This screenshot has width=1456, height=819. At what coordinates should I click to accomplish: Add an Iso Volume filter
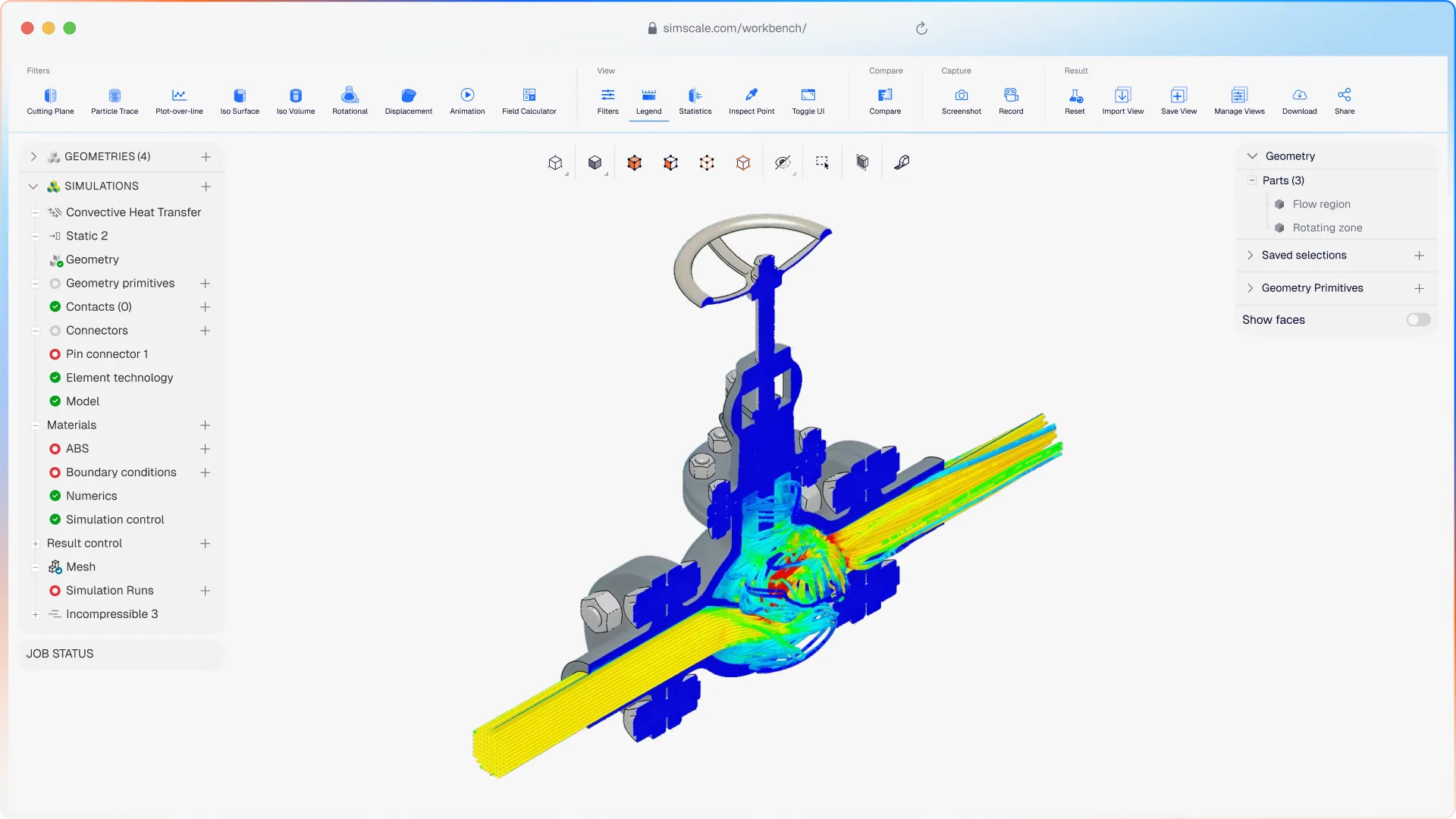pyautogui.click(x=296, y=102)
